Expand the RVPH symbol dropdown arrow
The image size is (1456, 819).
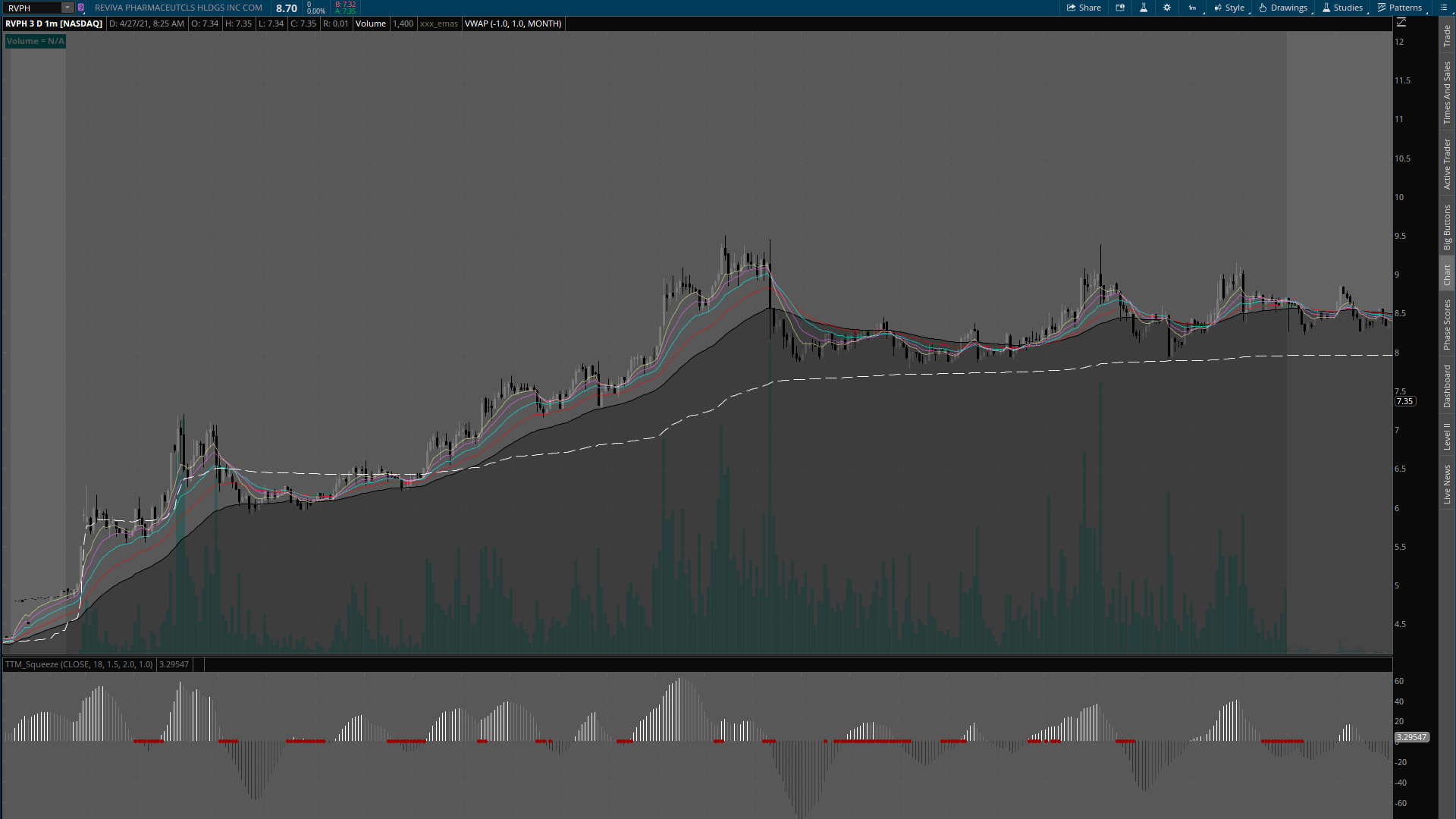point(67,8)
